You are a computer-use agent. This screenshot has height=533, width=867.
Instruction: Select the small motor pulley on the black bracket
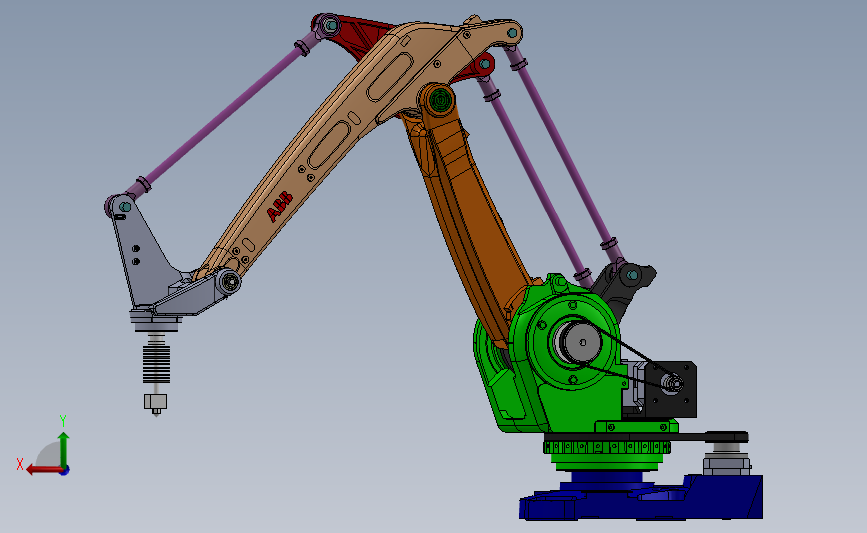click(673, 382)
